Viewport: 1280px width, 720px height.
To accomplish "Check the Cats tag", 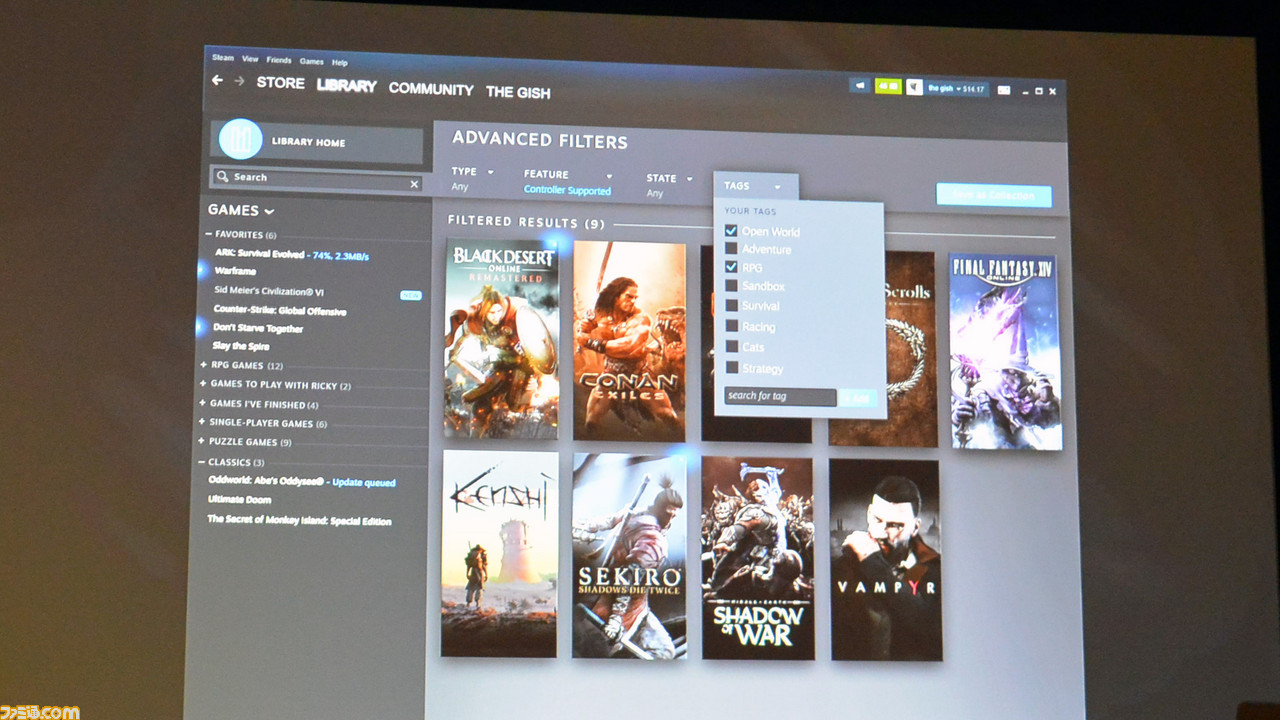I will (x=731, y=346).
